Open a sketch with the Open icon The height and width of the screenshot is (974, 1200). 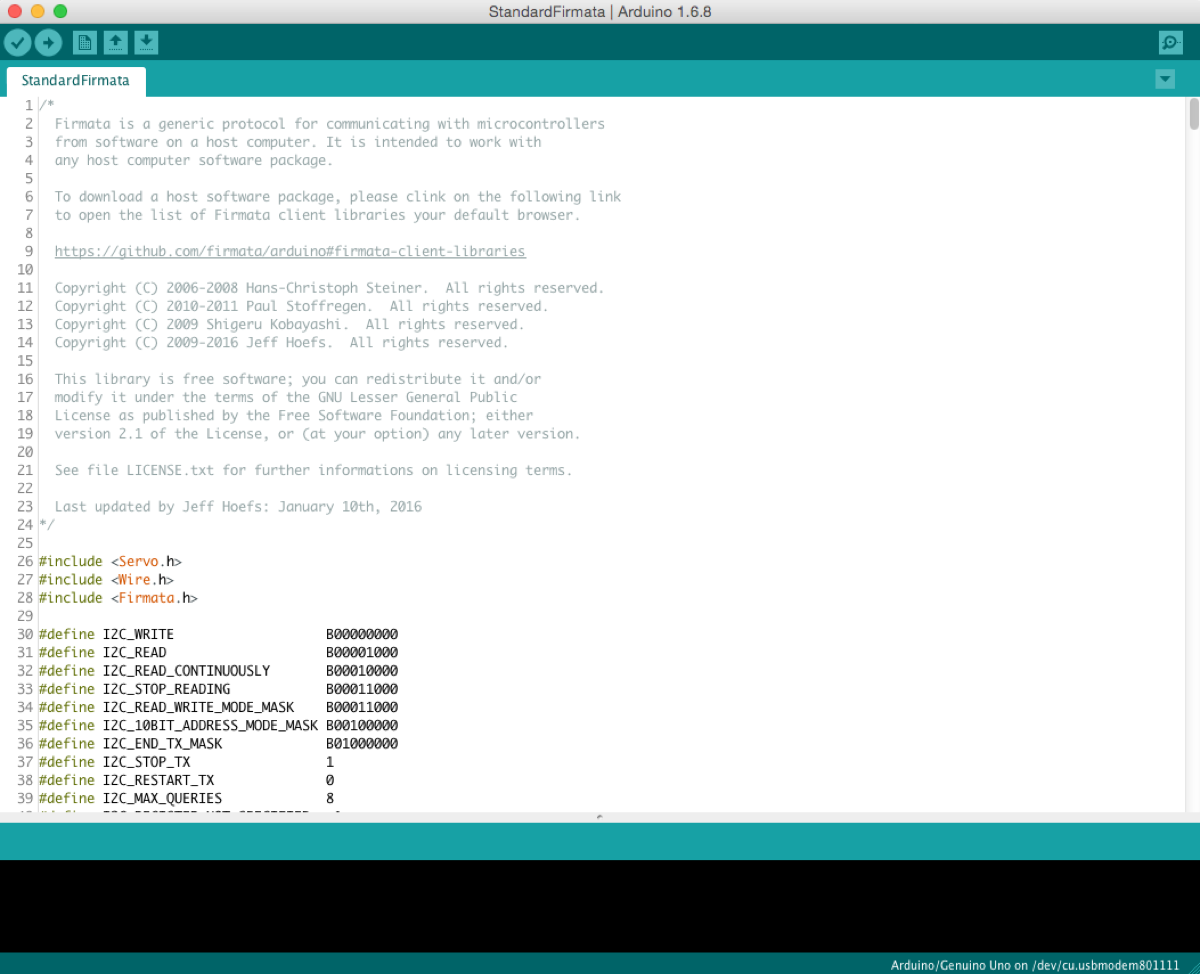pyautogui.click(x=116, y=42)
